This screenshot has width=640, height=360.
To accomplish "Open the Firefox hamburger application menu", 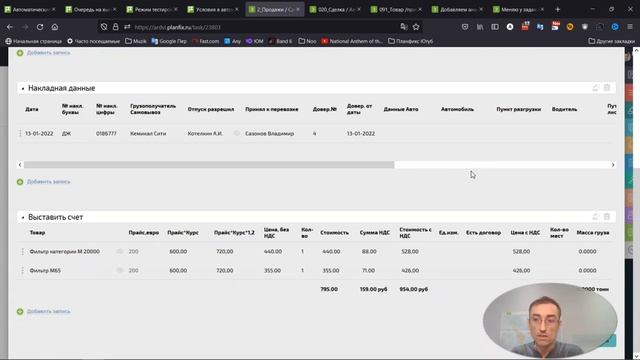I will coord(630,27).
